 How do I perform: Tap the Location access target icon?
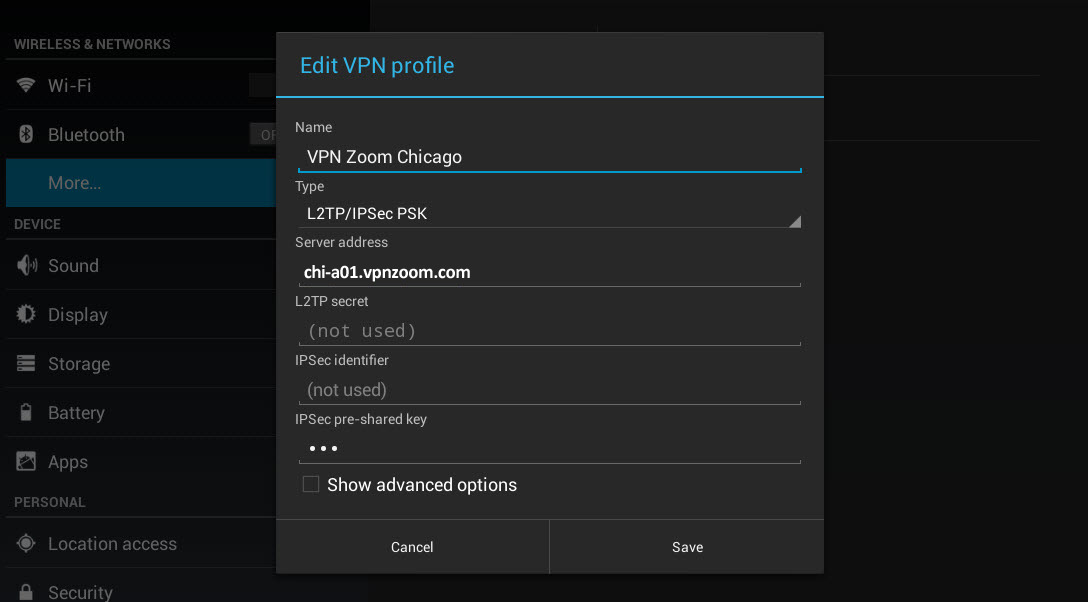click(x=26, y=544)
